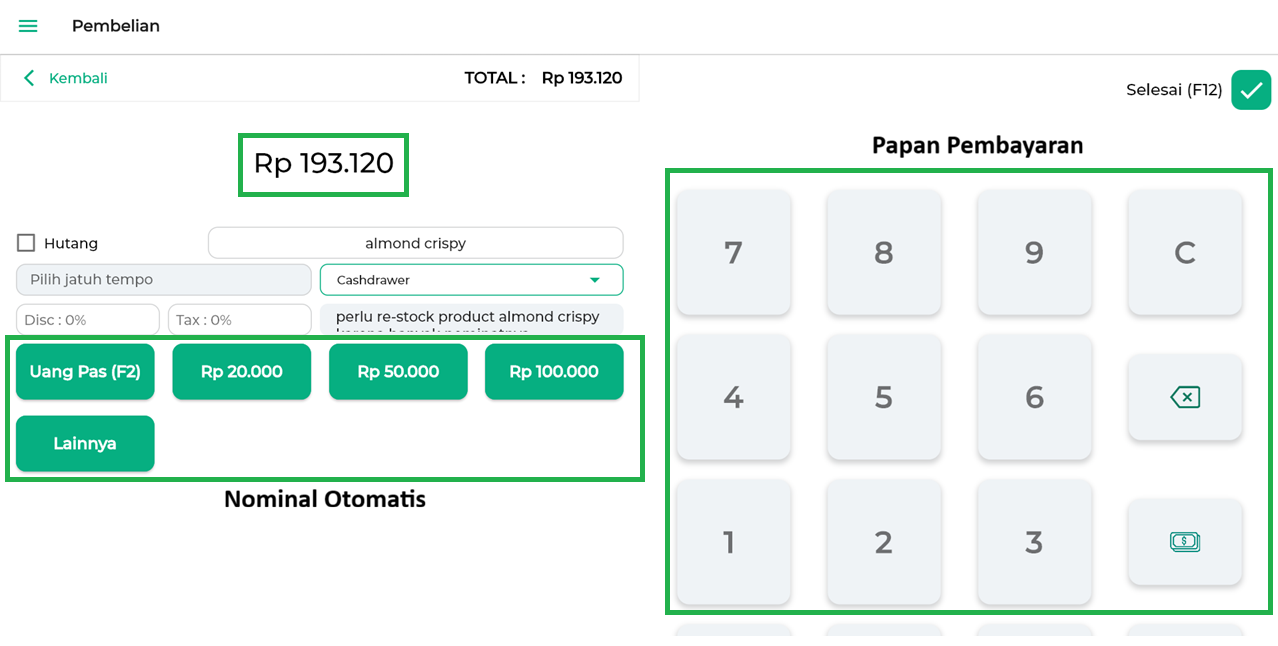Click the Lainnya button
Screen dimensions: 1278x646
[x=85, y=444]
